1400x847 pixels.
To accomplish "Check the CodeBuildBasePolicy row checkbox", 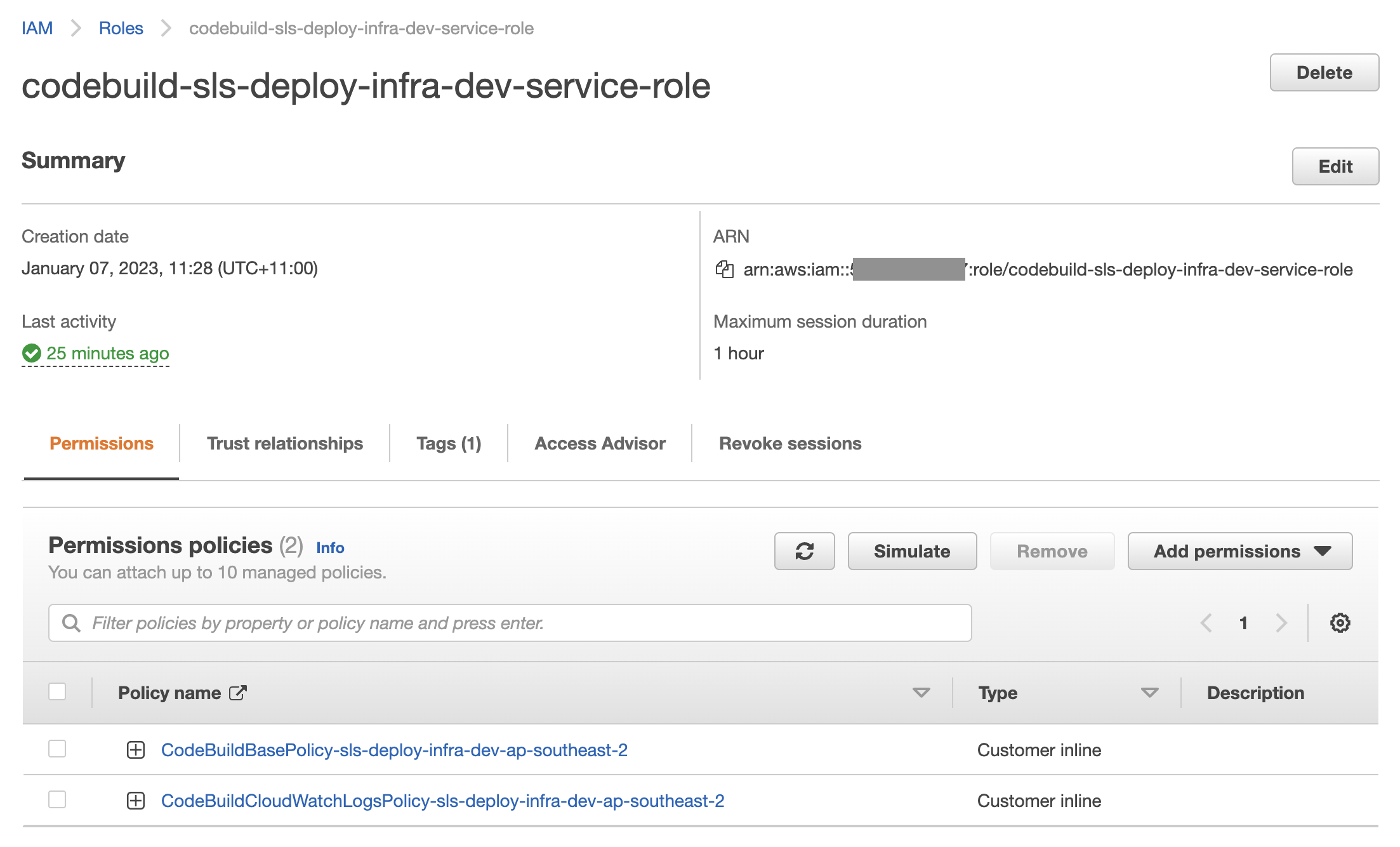I will point(57,749).
